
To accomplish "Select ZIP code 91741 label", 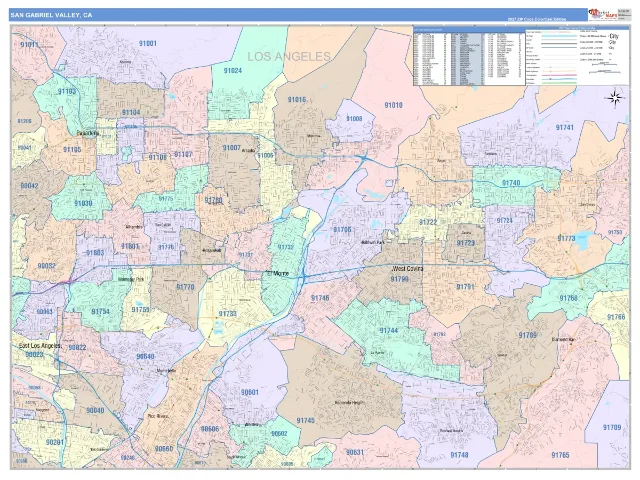I will pos(564,127).
